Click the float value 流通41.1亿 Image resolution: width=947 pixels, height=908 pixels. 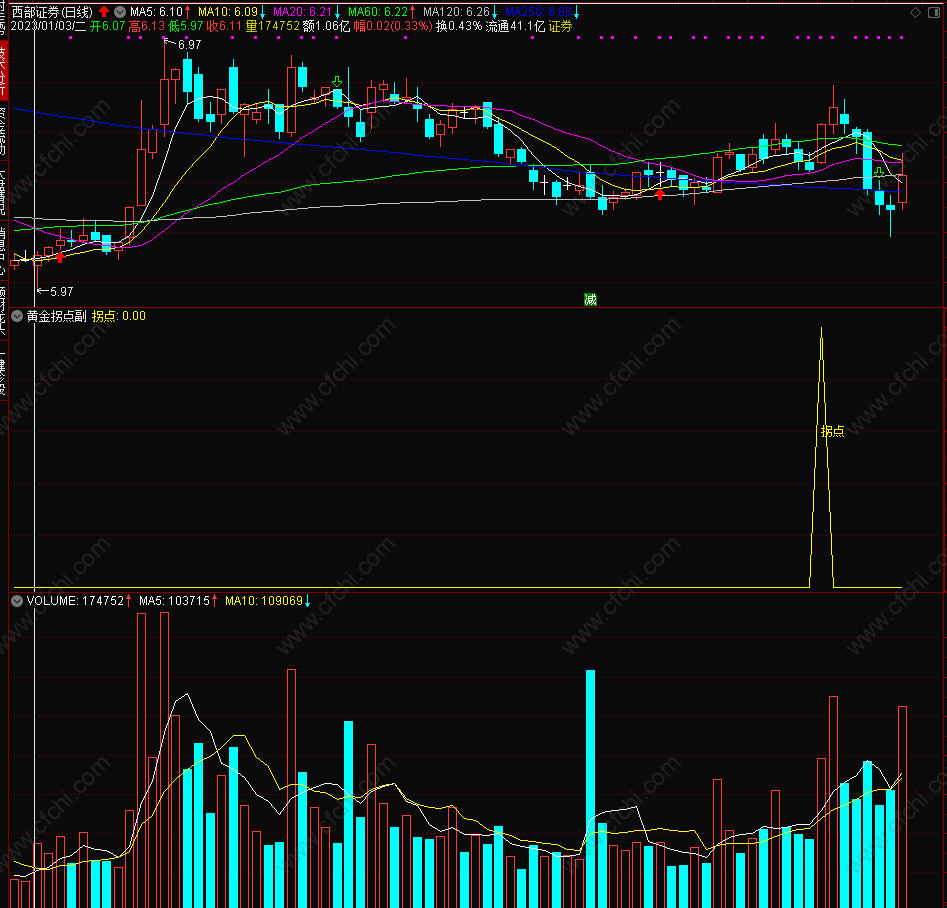point(515,26)
